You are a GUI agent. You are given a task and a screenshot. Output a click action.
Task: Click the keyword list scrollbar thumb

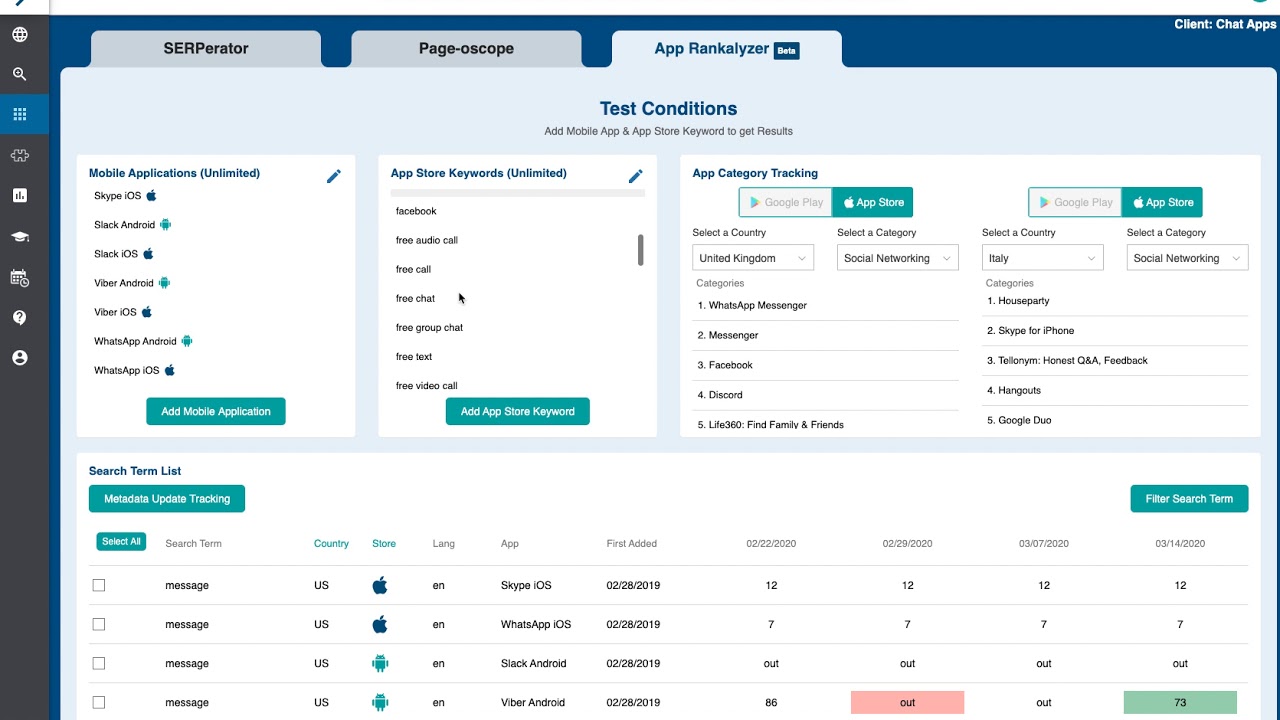pos(640,250)
